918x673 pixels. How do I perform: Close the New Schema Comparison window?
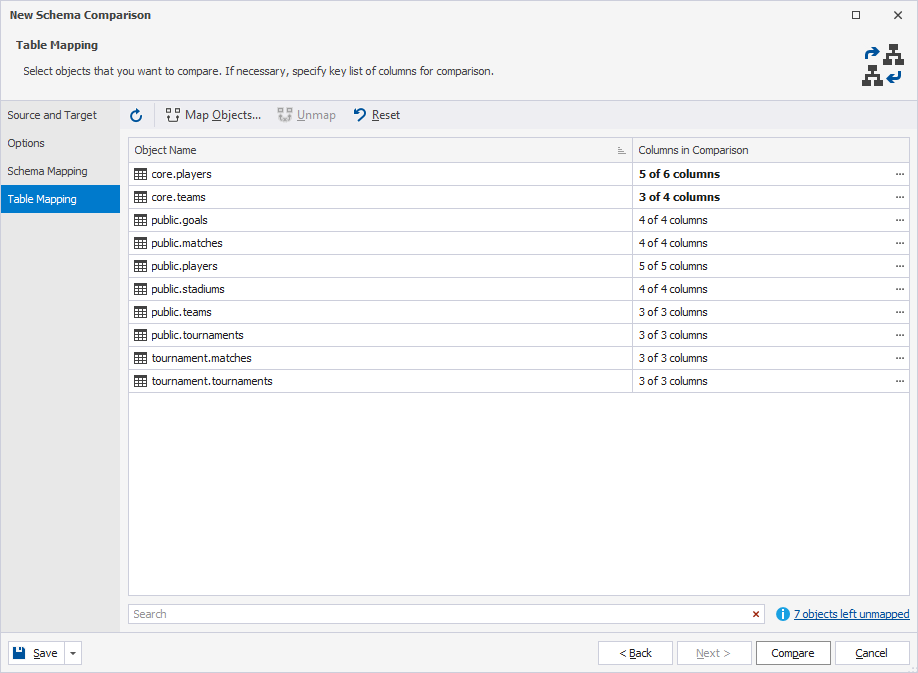pyautogui.click(x=898, y=15)
